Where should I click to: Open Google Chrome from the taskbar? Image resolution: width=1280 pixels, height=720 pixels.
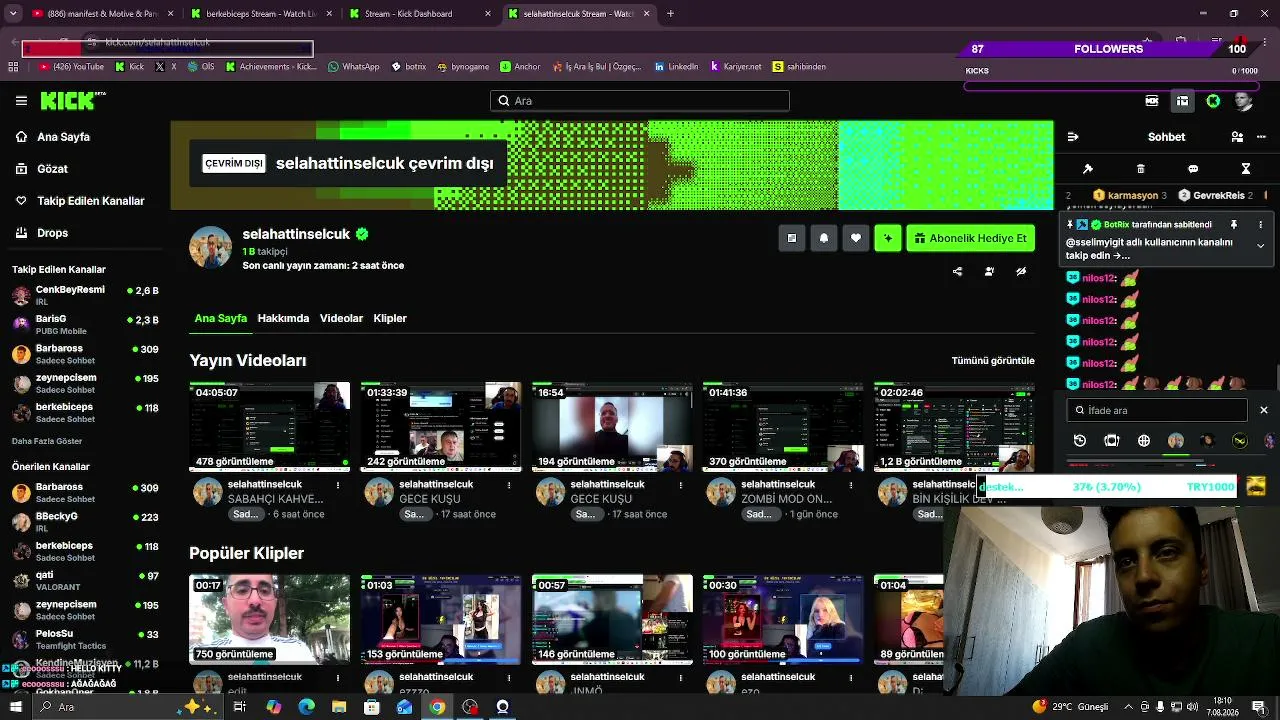[x=437, y=707]
